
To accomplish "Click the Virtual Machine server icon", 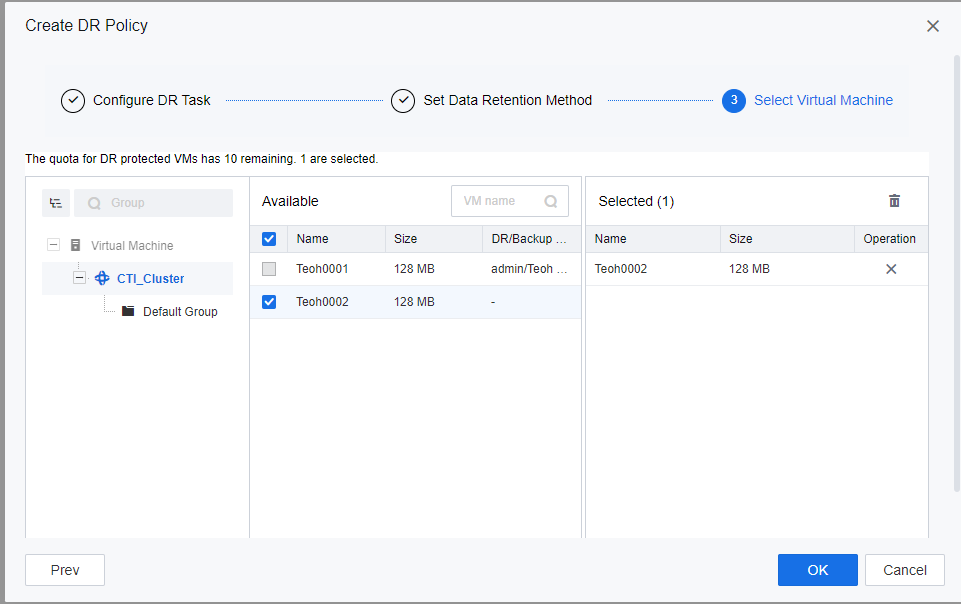I will pos(76,246).
